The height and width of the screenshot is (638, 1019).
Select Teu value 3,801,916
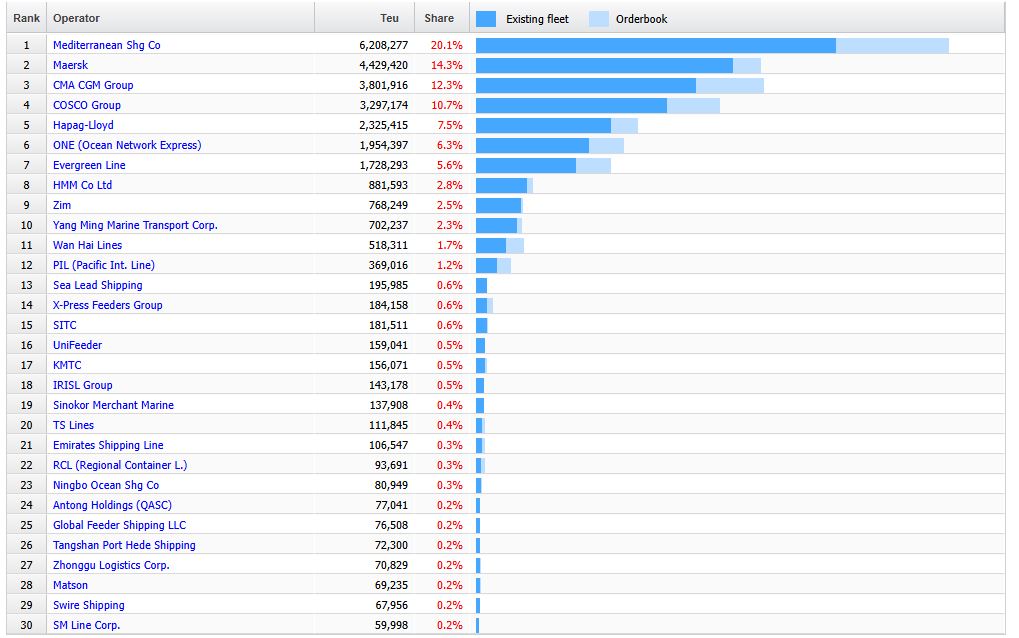click(383, 85)
